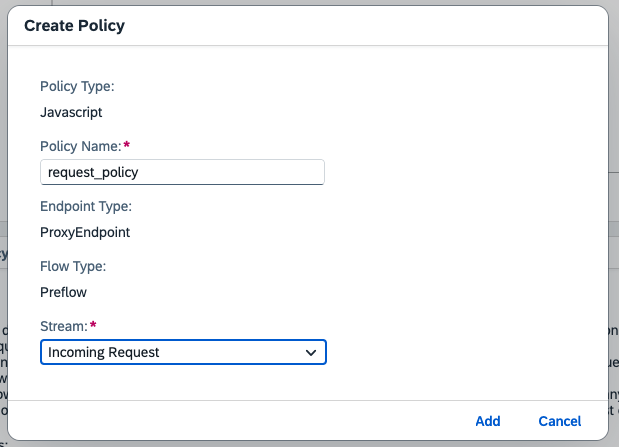
Task: Cancel the Create Policy dialog
Action: click(x=559, y=421)
